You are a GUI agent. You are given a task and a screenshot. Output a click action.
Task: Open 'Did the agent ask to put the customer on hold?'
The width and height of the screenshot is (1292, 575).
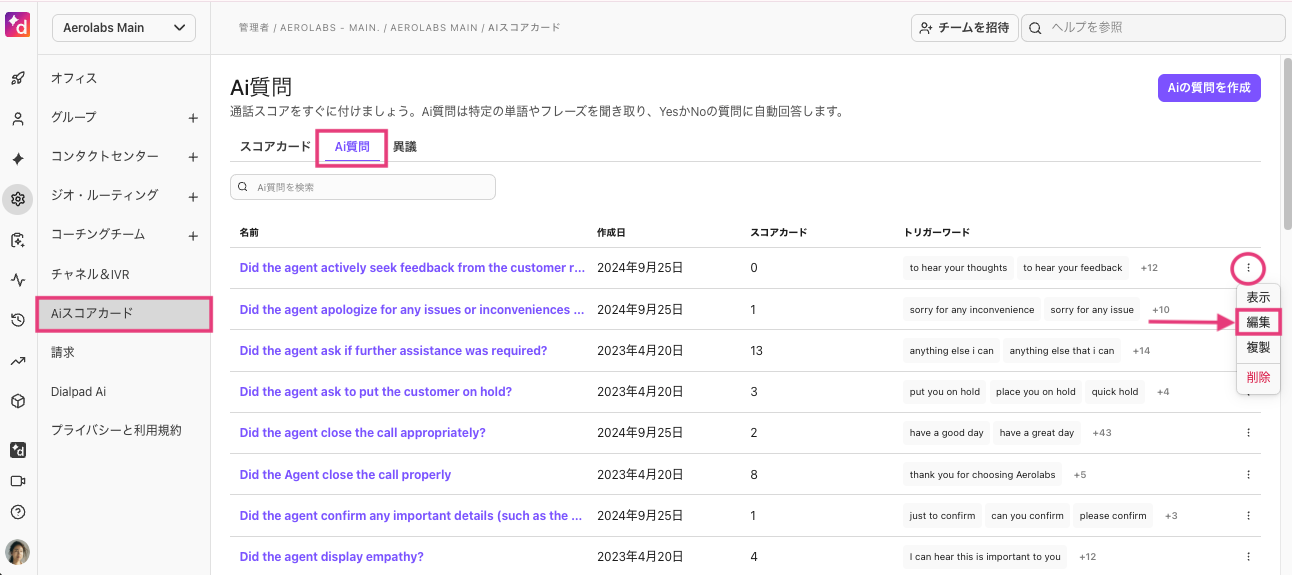376,392
